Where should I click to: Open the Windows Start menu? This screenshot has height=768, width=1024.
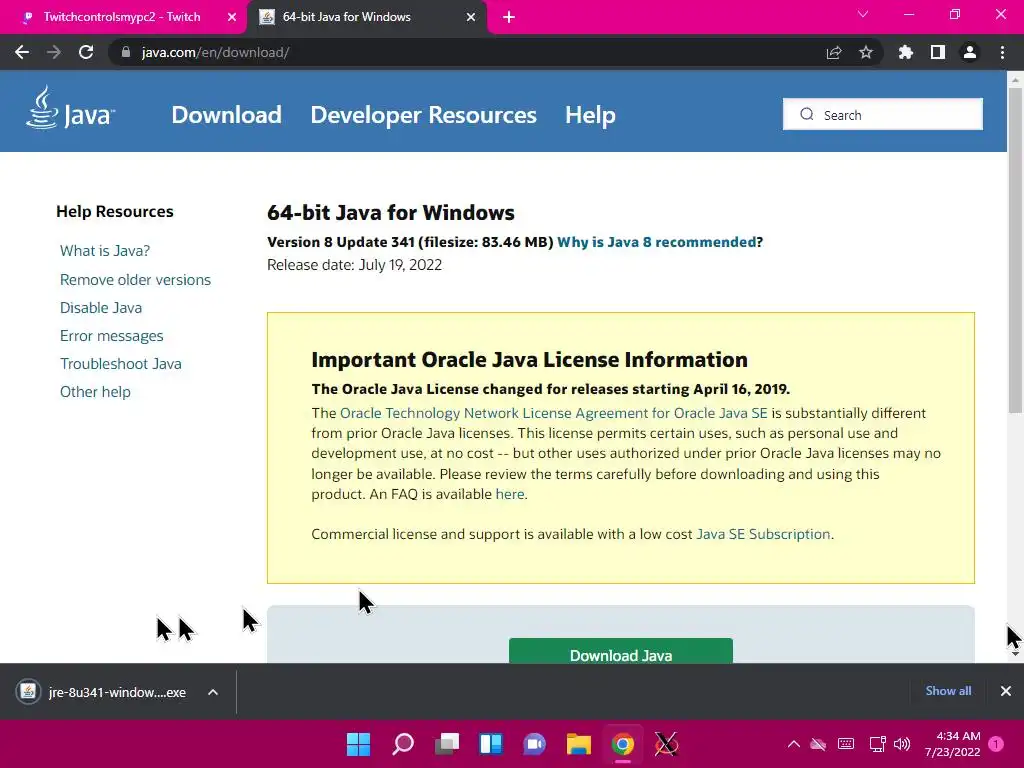point(358,744)
